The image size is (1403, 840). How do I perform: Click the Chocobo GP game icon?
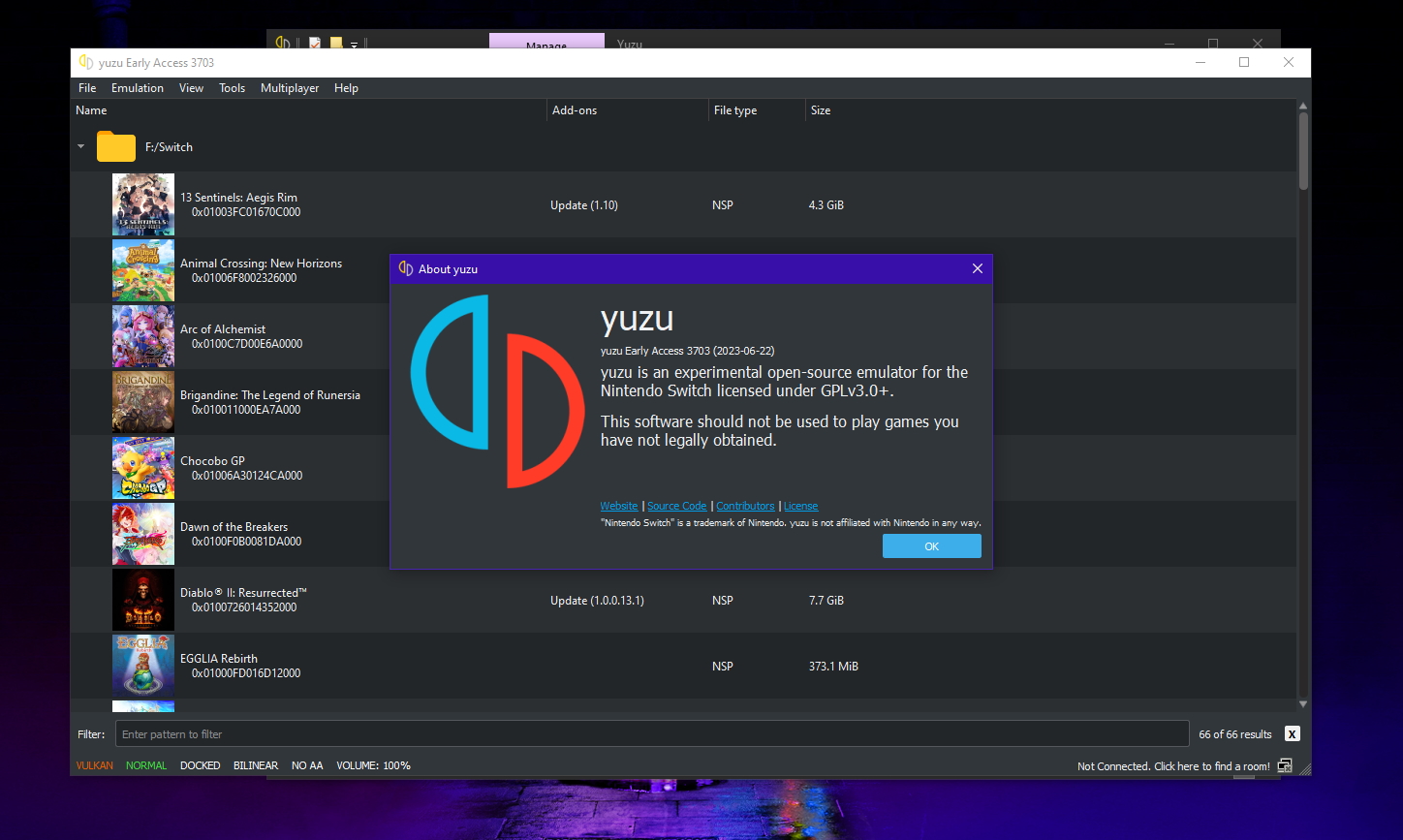click(143, 468)
